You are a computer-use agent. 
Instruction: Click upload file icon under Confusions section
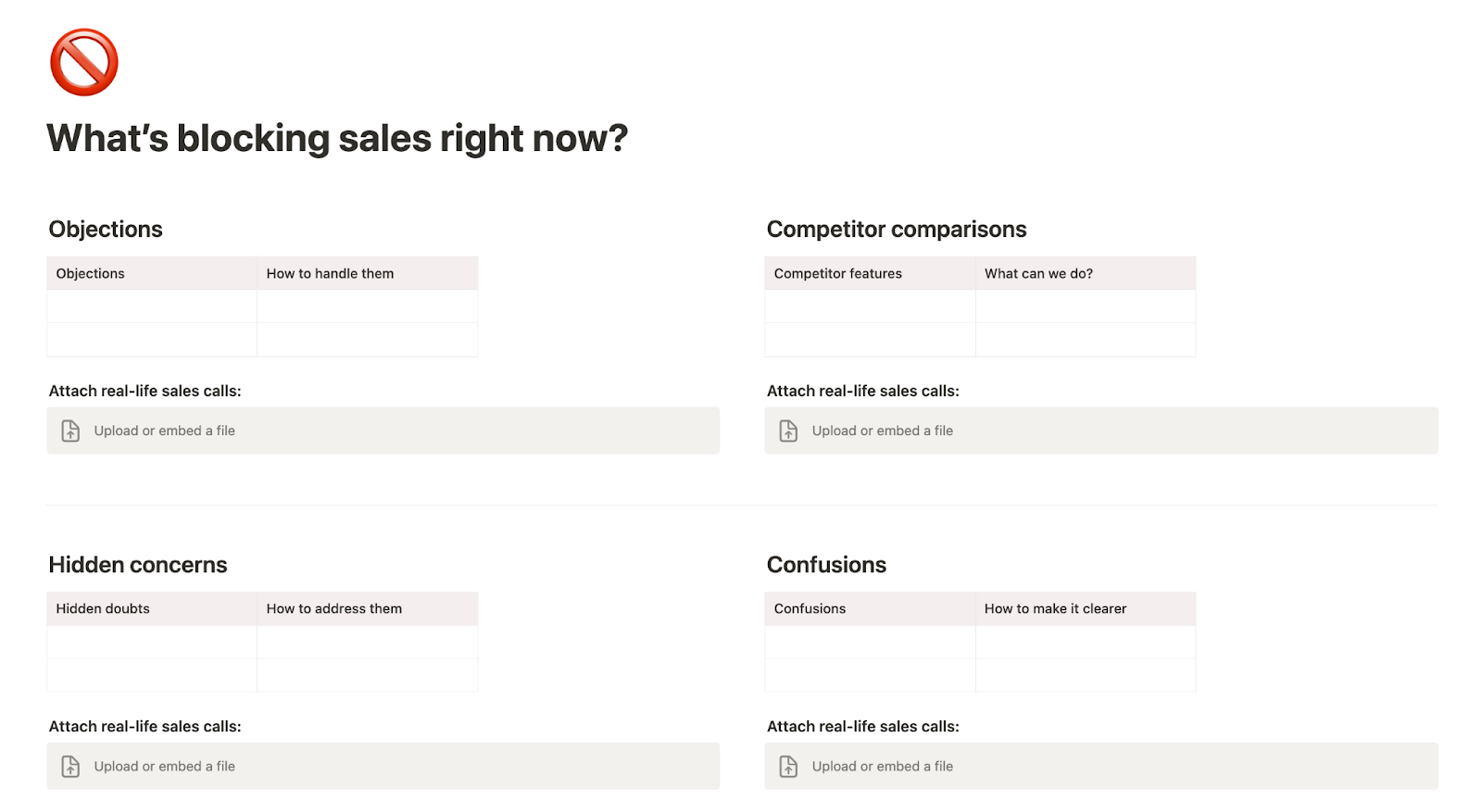[788, 767]
